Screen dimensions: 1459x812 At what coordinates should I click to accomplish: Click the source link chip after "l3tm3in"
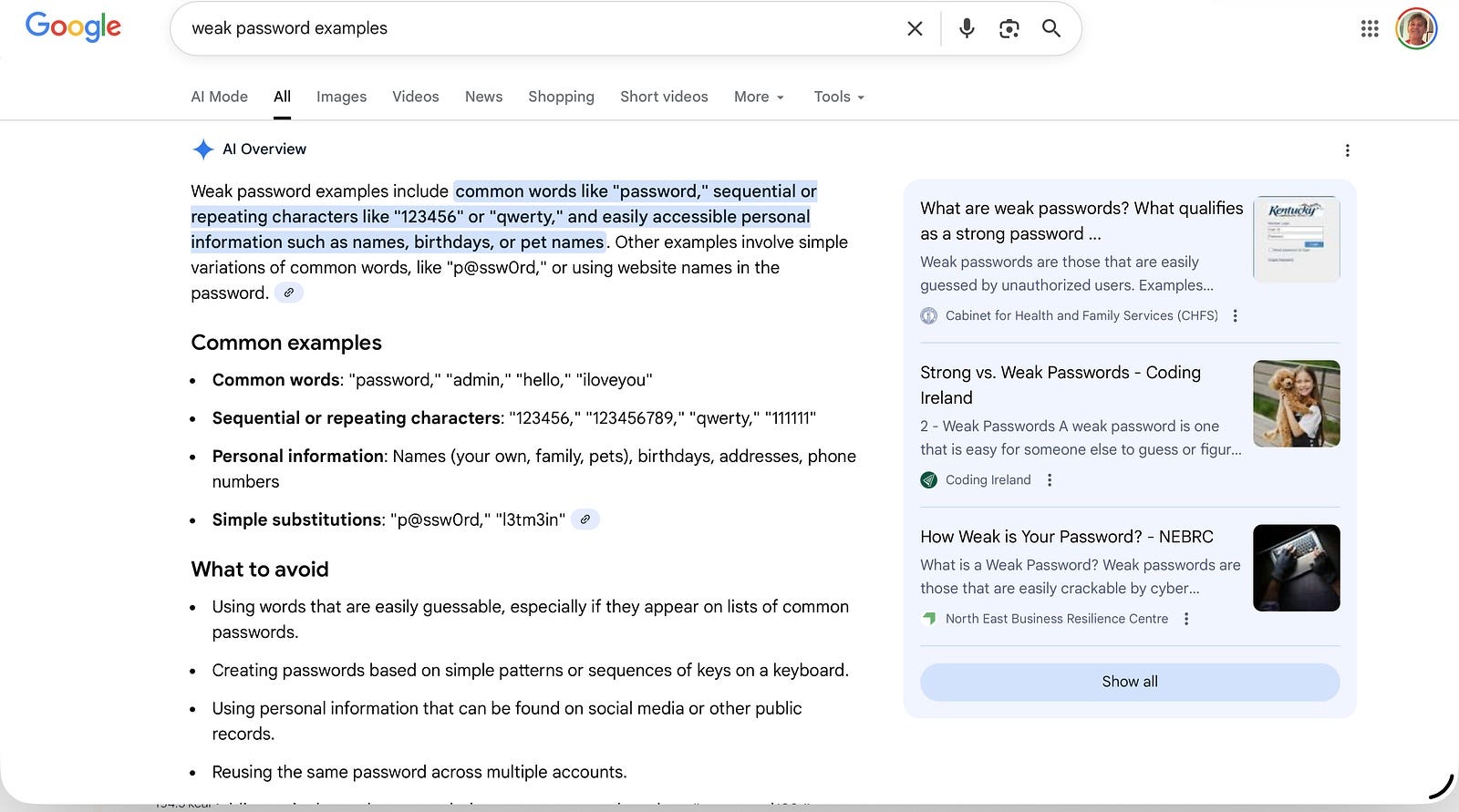coord(585,519)
